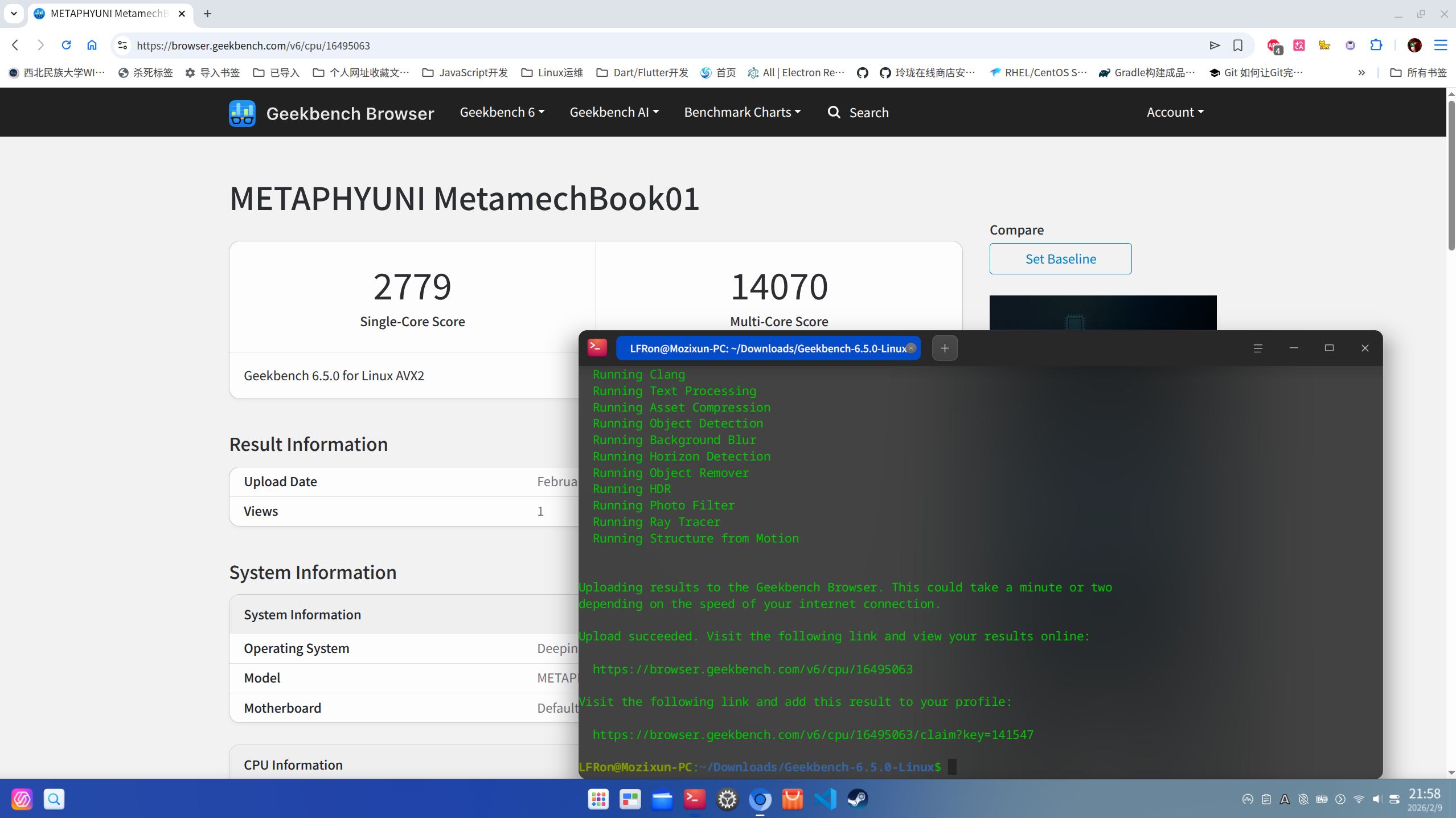This screenshot has width=1456, height=818.
Task: Open the Adblock Plus extension icon
Action: pos(1274,46)
